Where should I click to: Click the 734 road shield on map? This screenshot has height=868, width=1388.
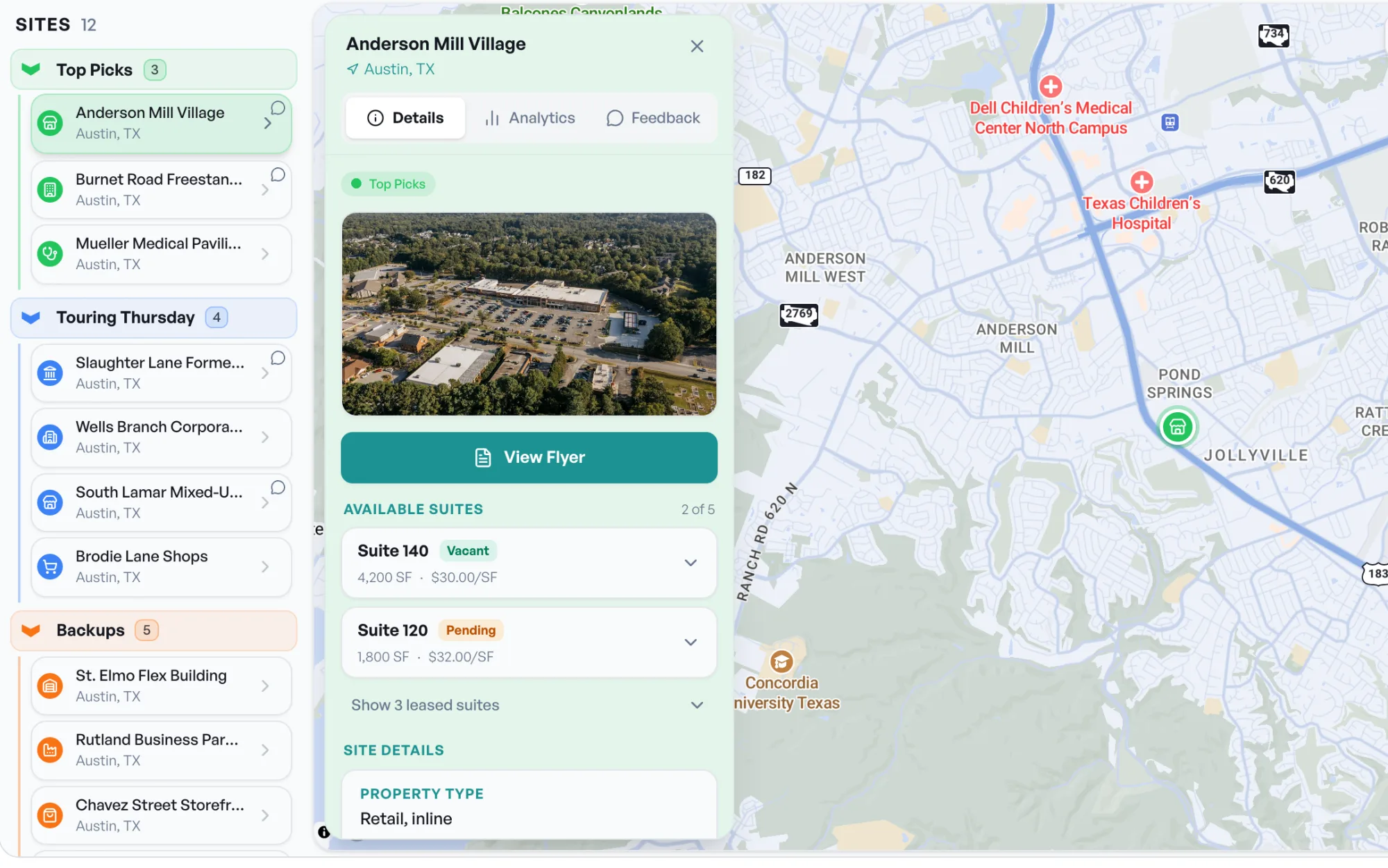coord(1273,35)
